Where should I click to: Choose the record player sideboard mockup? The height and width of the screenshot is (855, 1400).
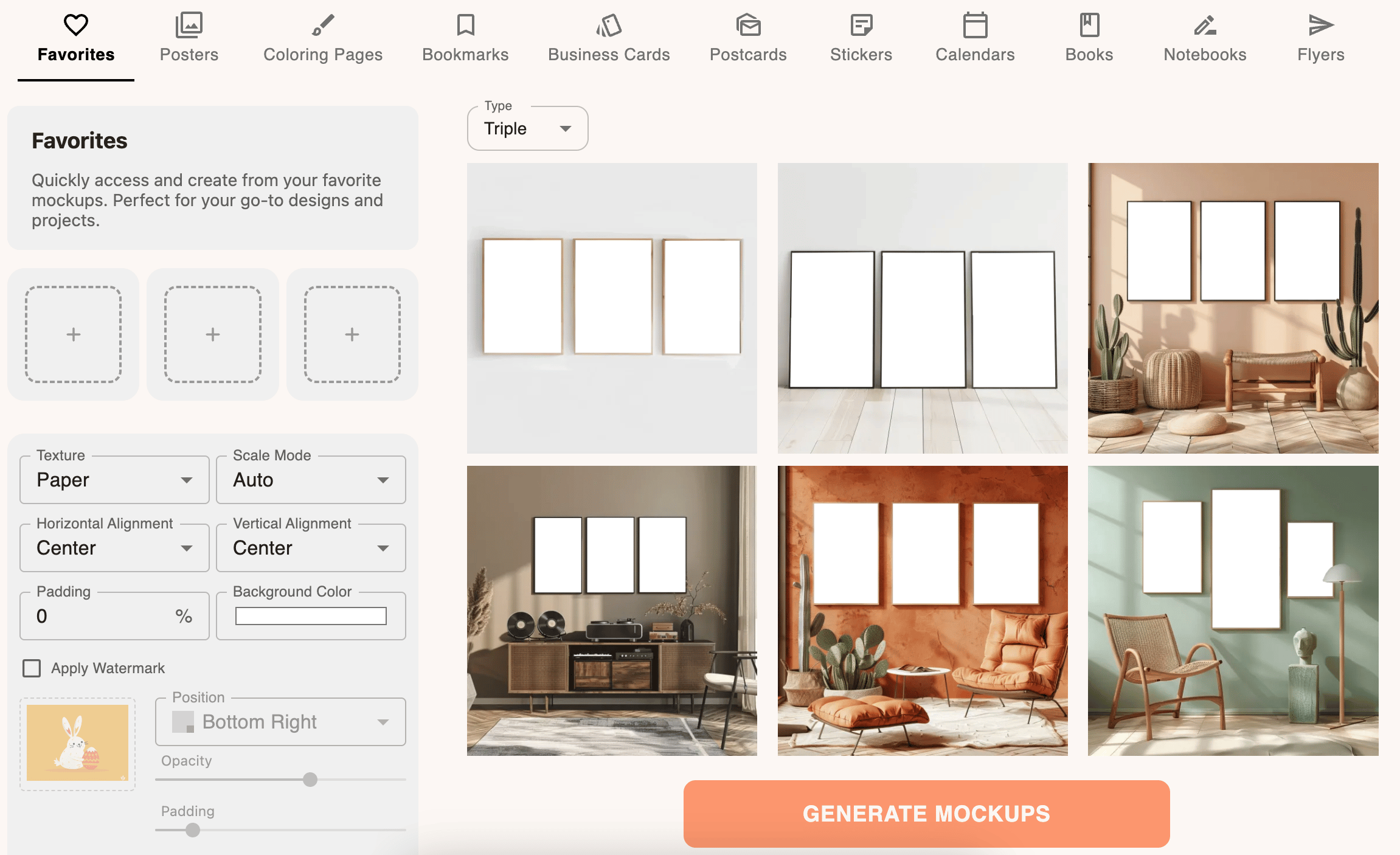[x=612, y=611]
